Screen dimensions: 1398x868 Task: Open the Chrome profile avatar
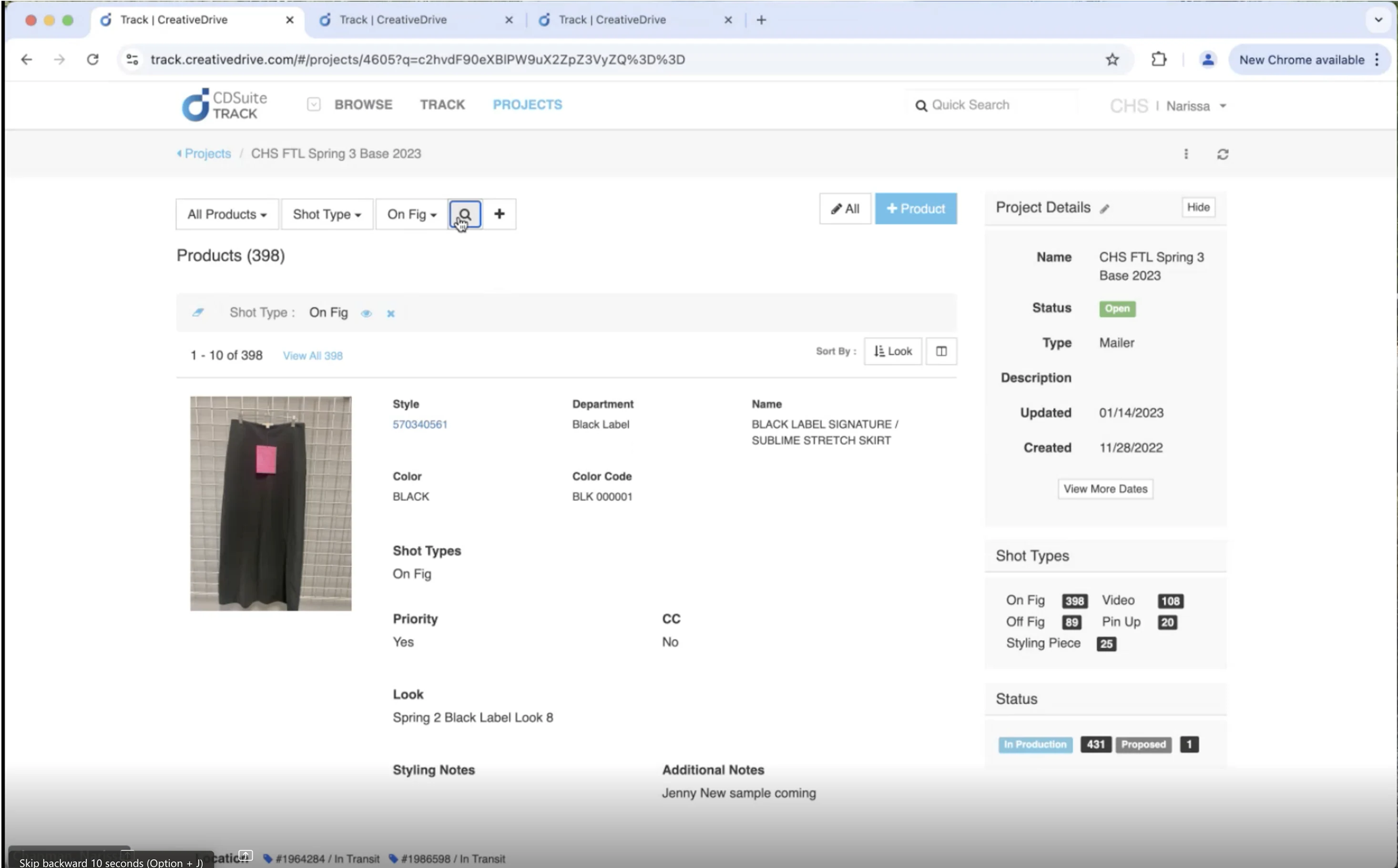[x=1207, y=59]
